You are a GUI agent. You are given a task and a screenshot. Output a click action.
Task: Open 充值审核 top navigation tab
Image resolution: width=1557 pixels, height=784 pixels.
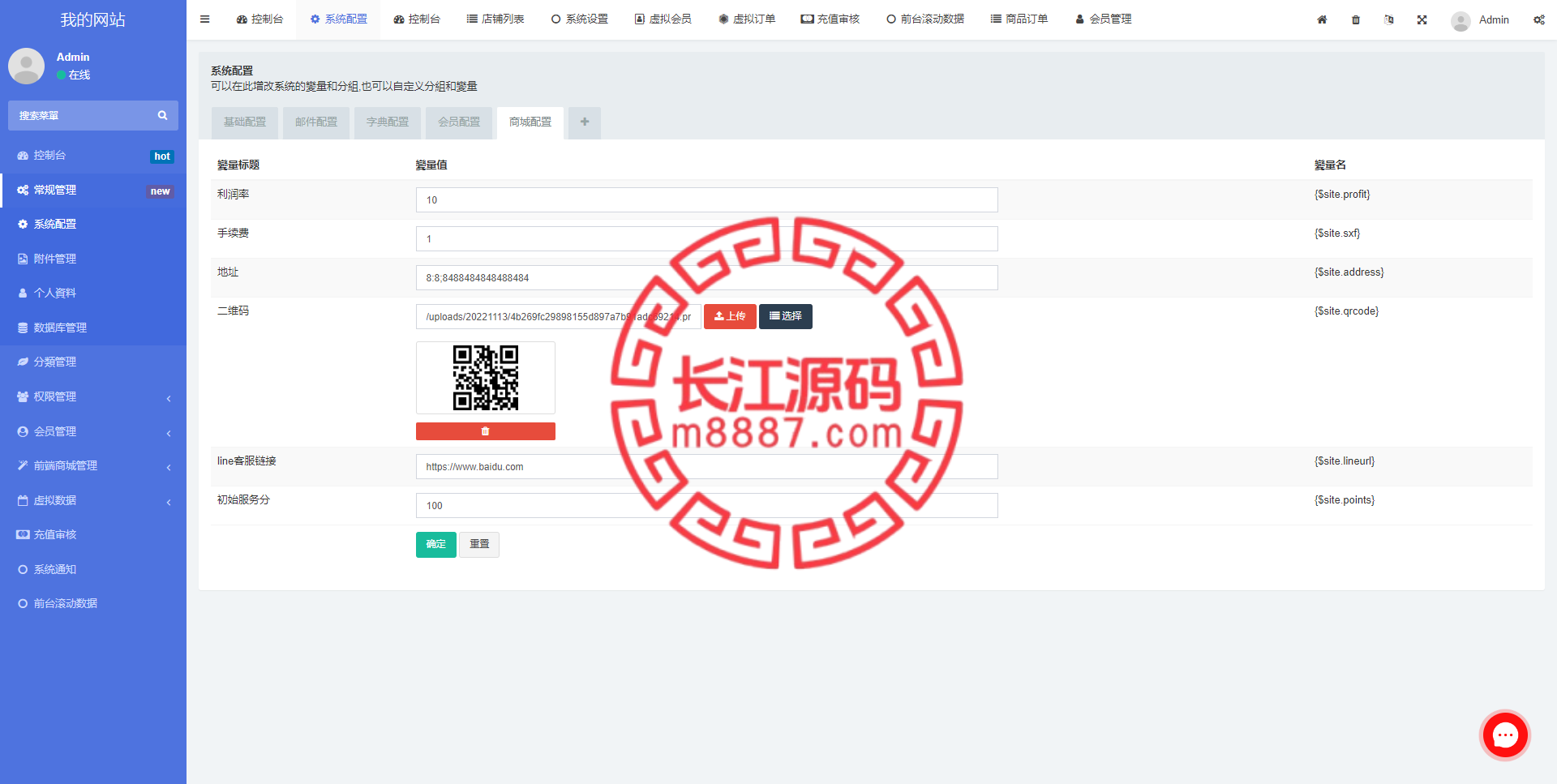click(830, 19)
